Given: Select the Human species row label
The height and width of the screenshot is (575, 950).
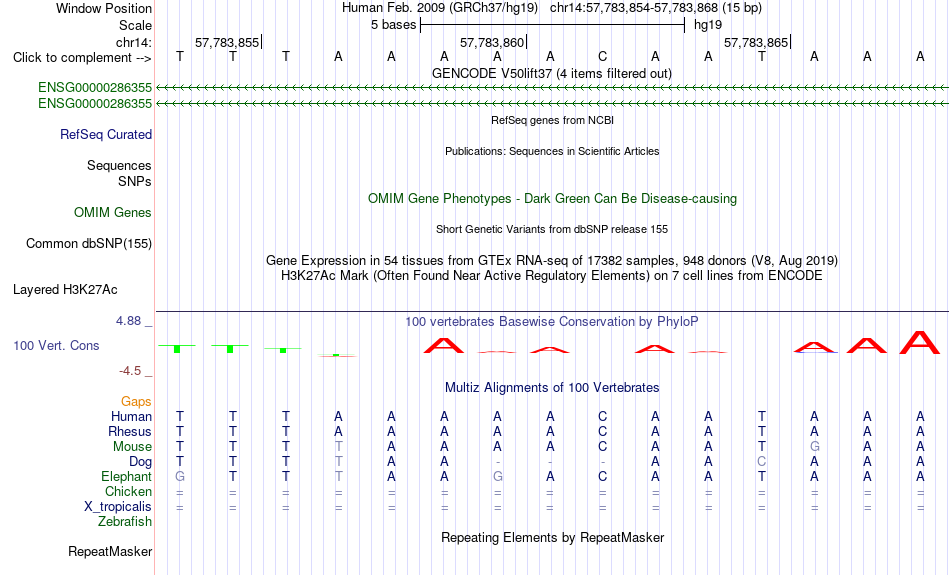Looking at the screenshot, I should click(x=131, y=417).
